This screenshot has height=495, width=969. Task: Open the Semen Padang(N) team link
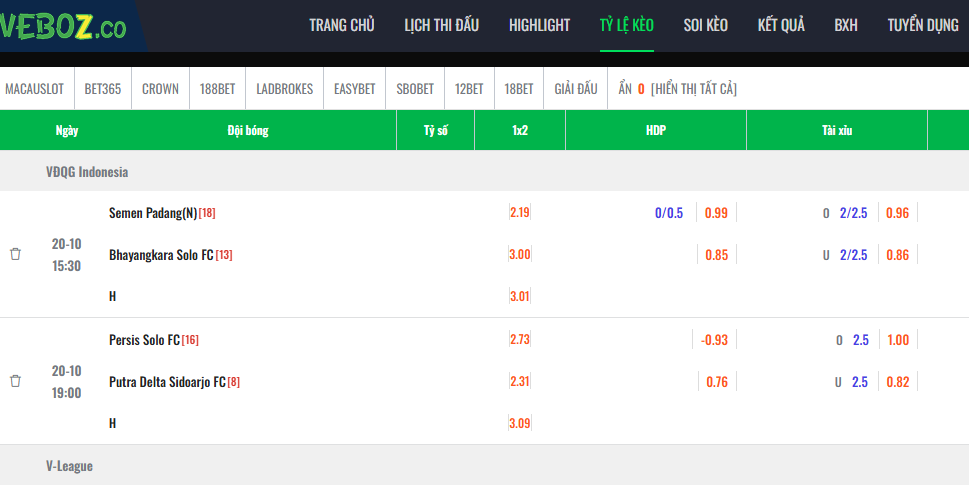coord(153,213)
